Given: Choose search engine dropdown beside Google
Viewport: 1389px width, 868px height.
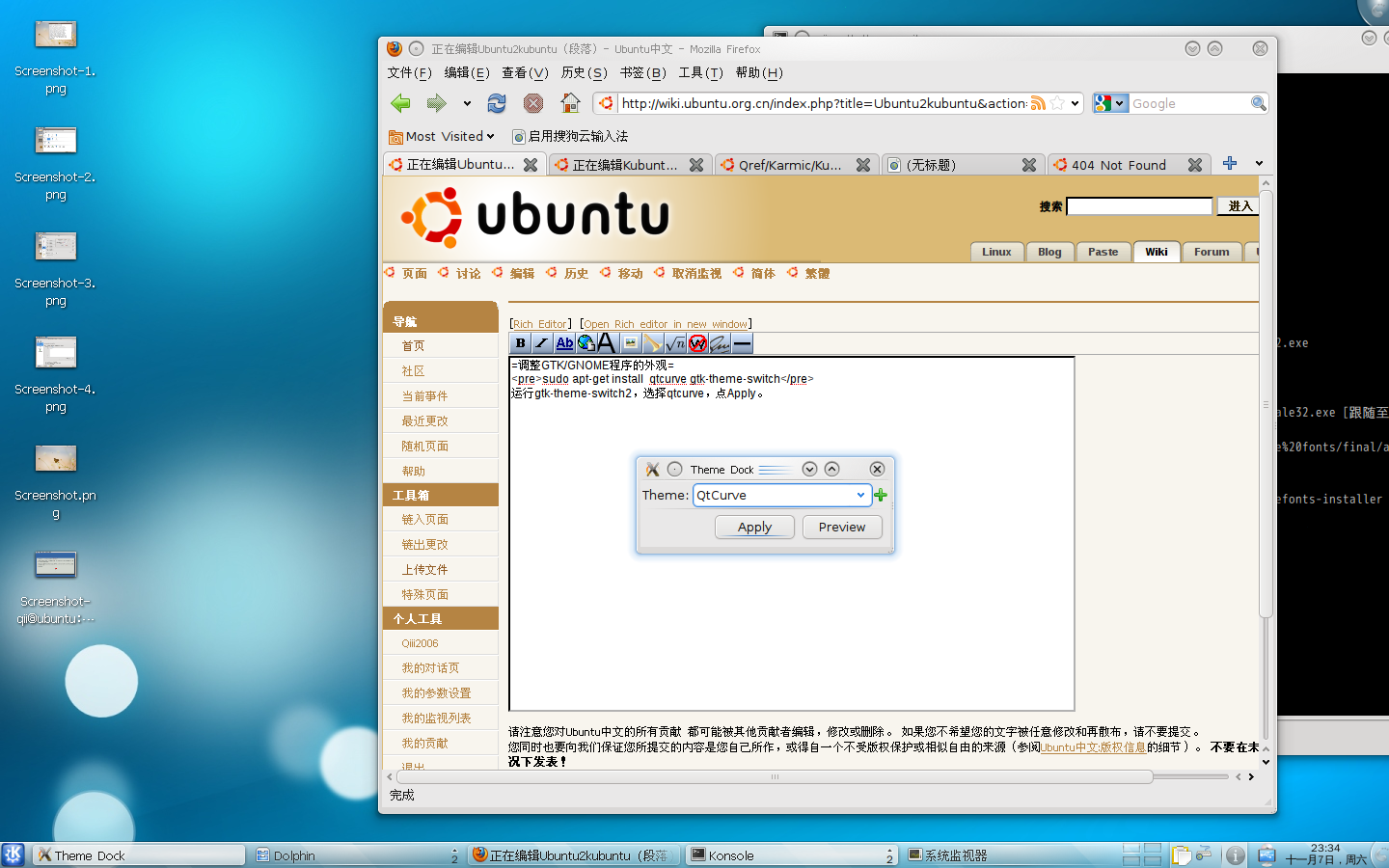Looking at the screenshot, I should tap(1111, 103).
